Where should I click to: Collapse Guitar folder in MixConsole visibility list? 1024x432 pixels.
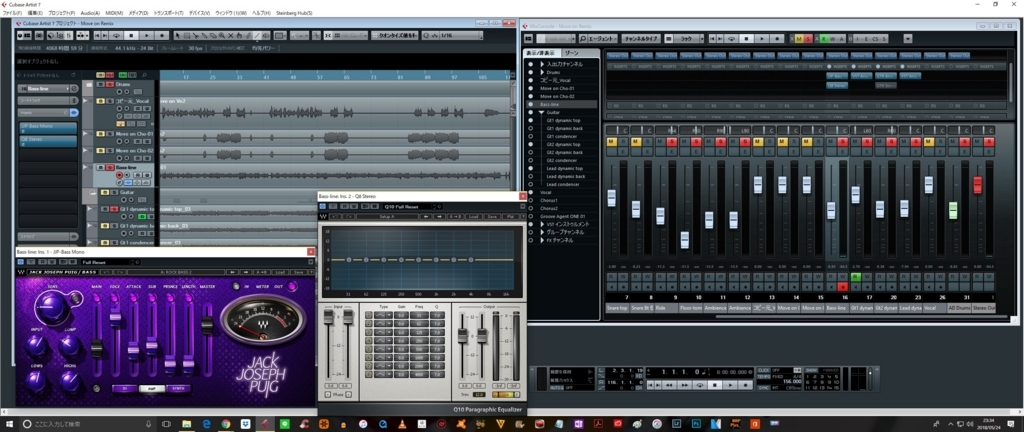[x=541, y=112]
